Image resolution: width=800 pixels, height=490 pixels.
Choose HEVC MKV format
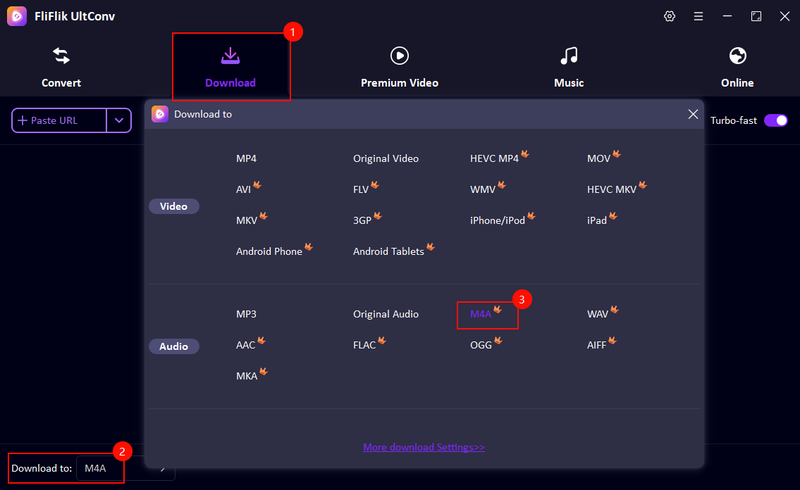612,190
